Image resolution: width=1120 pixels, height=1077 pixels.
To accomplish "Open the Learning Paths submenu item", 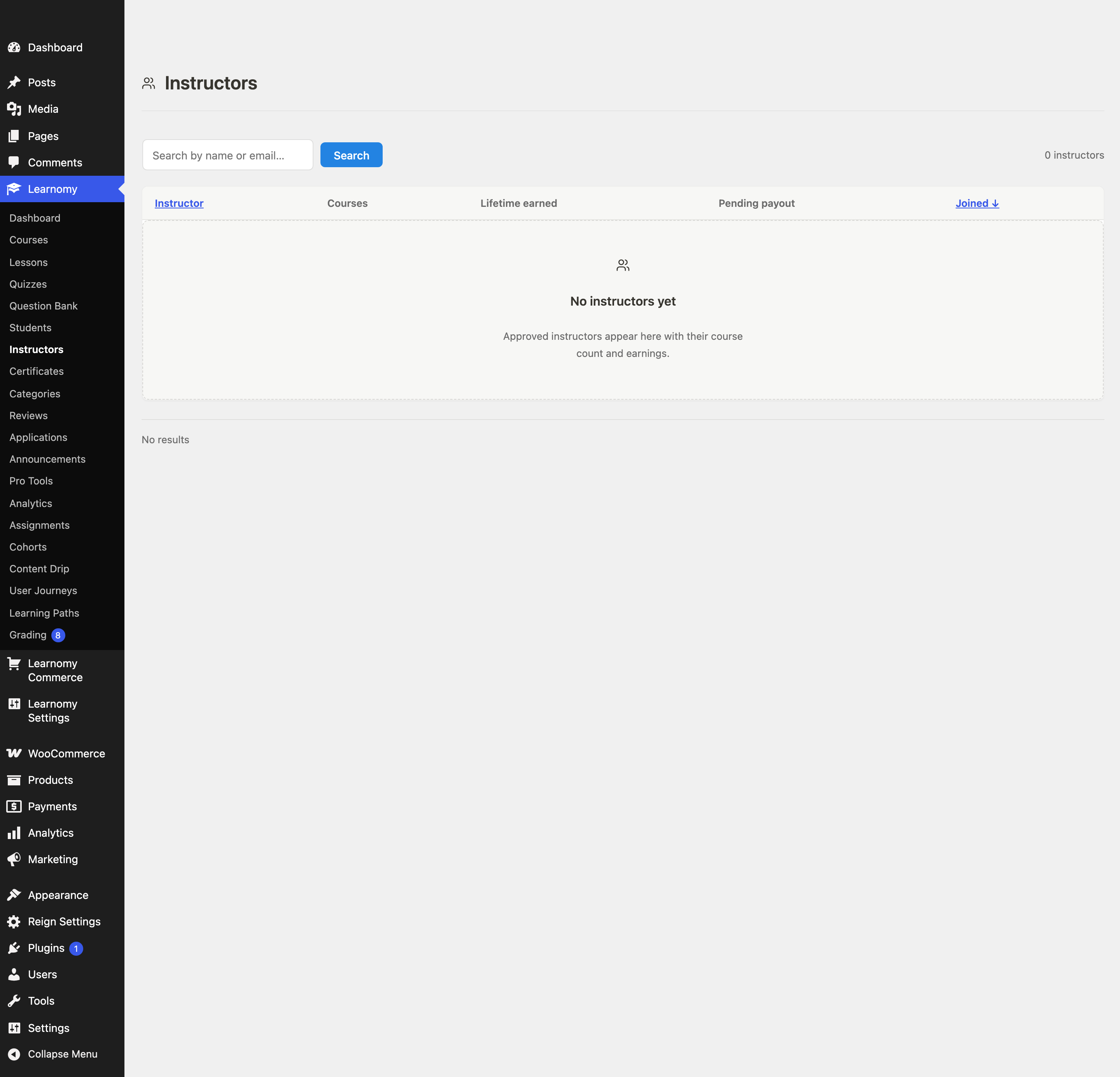I will pos(44,613).
